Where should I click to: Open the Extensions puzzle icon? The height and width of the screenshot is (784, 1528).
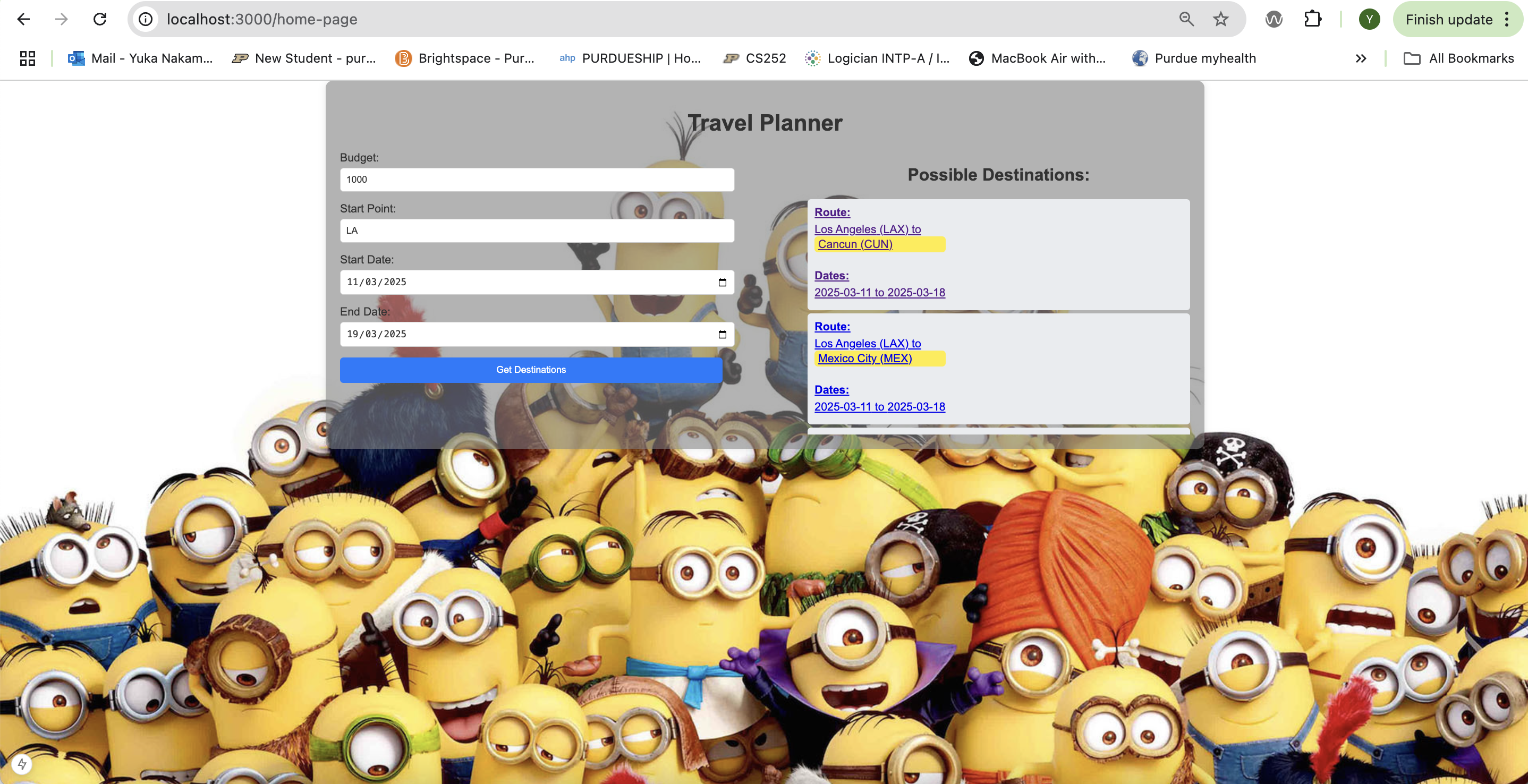(x=1313, y=20)
